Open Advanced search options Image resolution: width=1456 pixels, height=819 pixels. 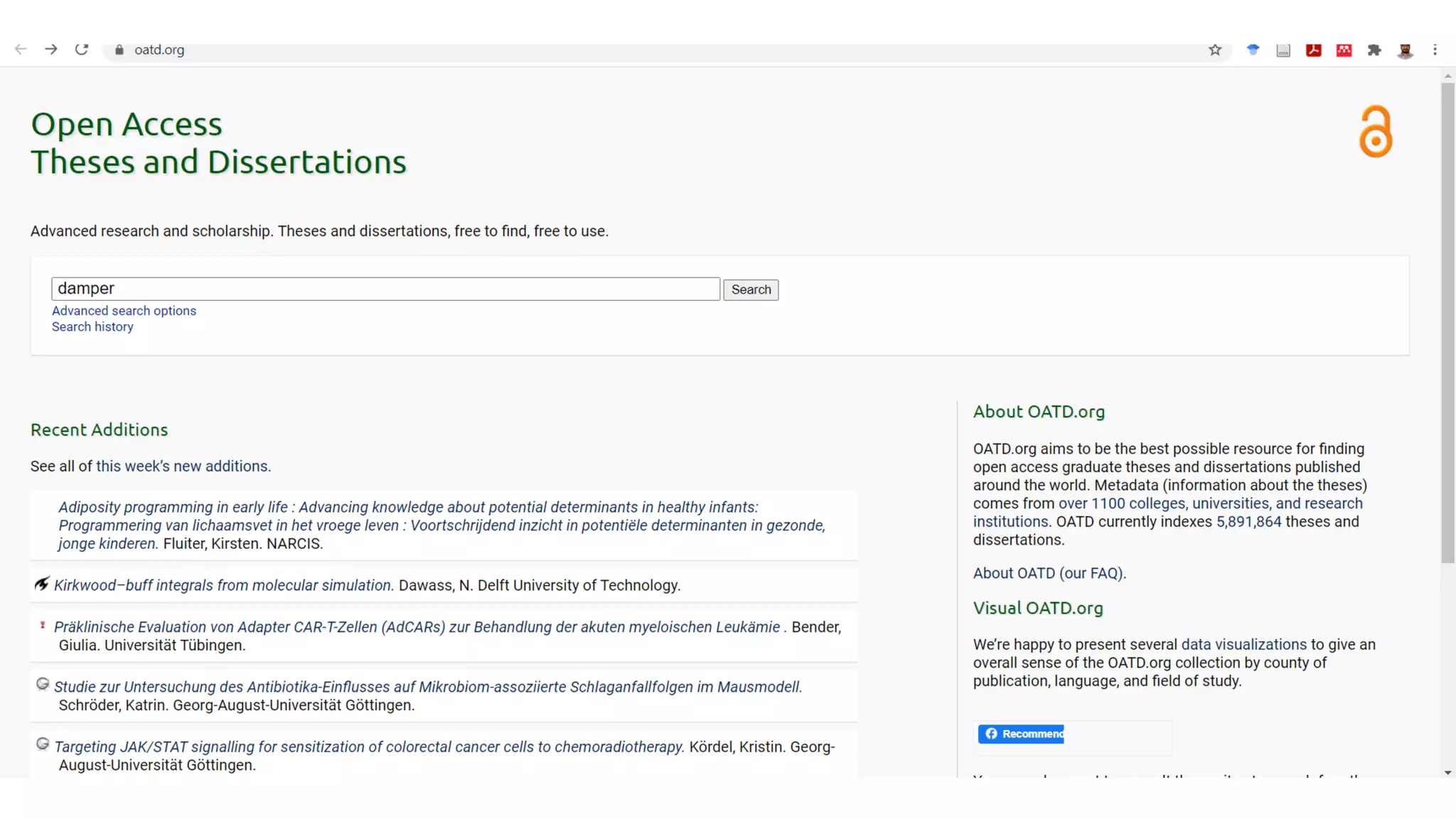coord(124,311)
